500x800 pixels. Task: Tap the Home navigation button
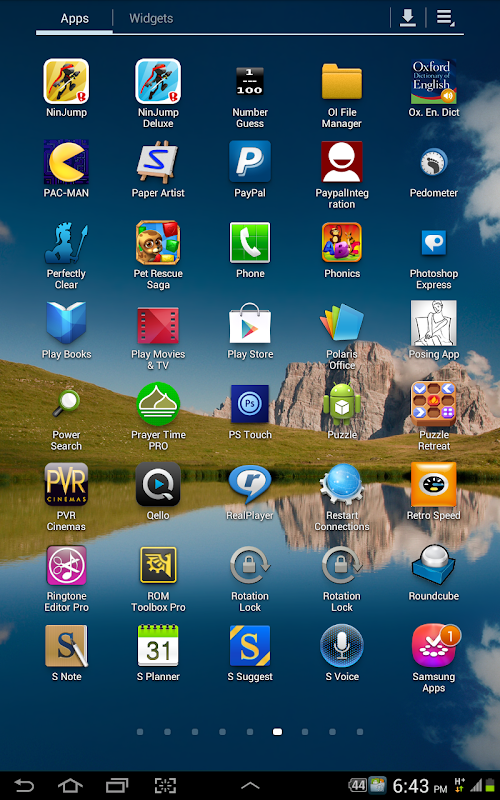coord(70,785)
